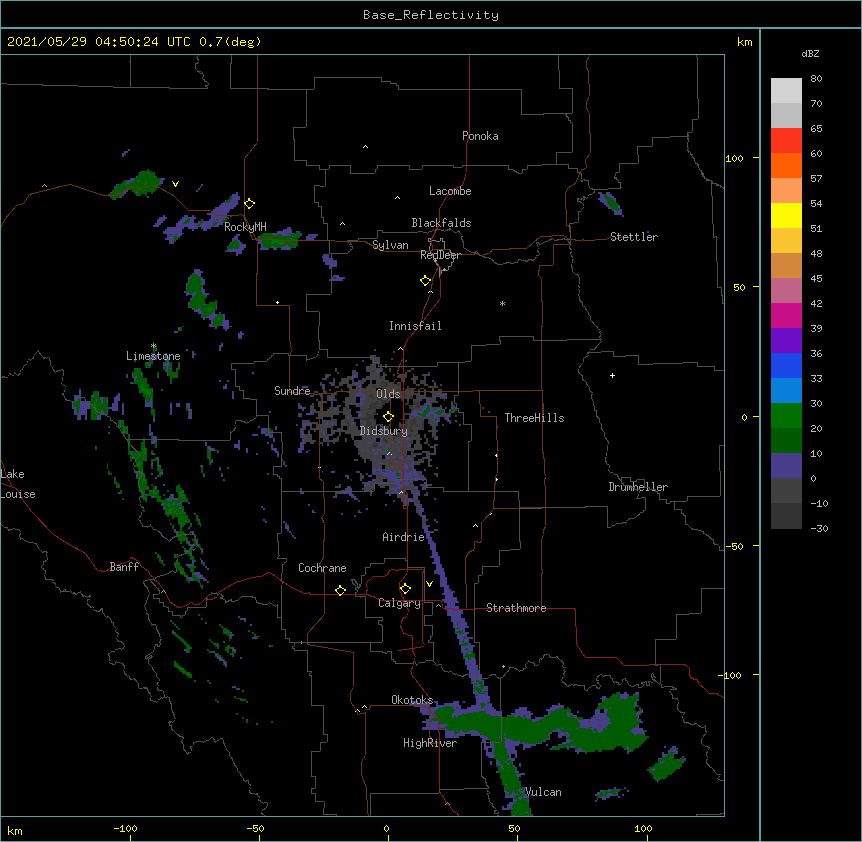Click the yellow diamond marker above the Calgary label
This screenshot has width=862, height=842.
click(x=405, y=589)
